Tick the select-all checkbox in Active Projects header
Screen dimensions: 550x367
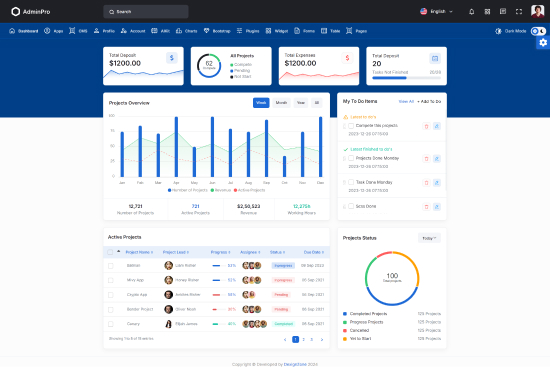pyautogui.click(x=110, y=252)
